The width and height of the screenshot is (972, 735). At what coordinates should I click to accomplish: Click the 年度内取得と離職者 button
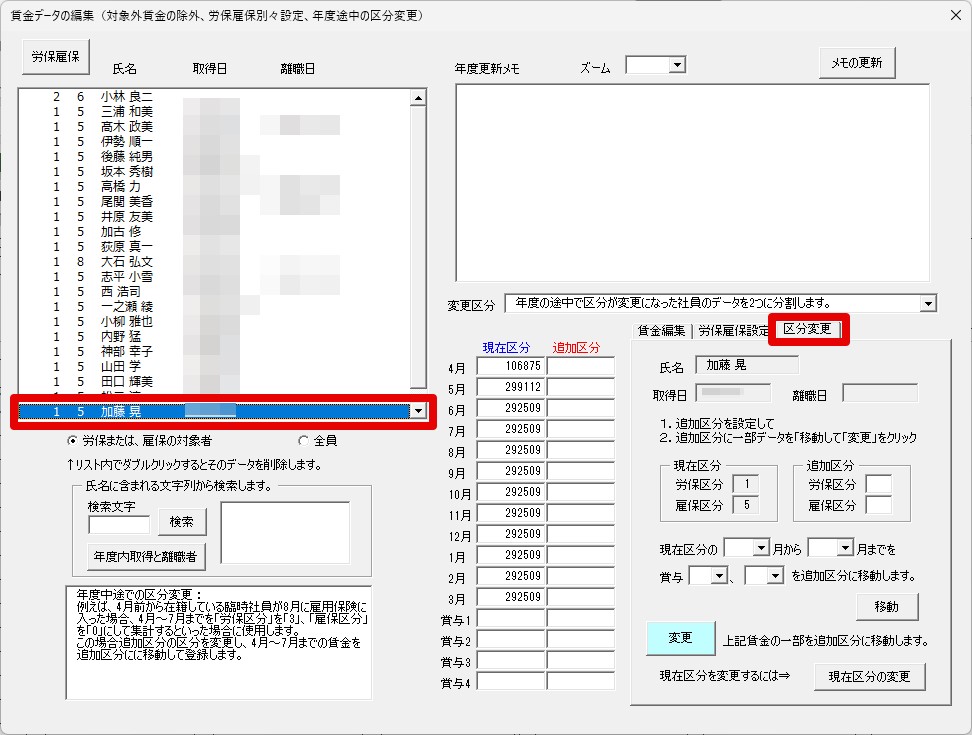tap(144, 556)
